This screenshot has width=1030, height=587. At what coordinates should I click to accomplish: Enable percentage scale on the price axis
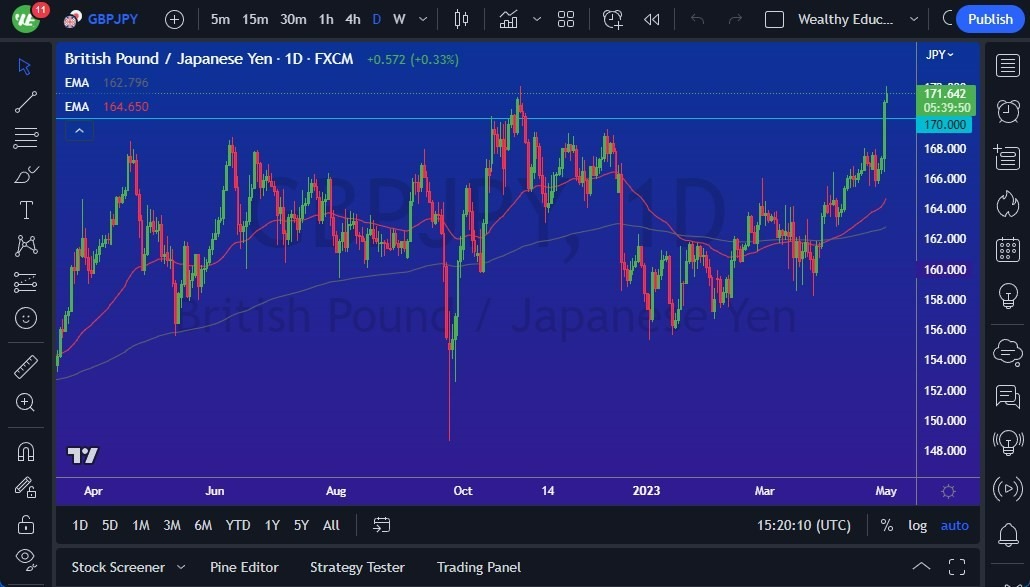pyautogui.click(x=885, y=525)
